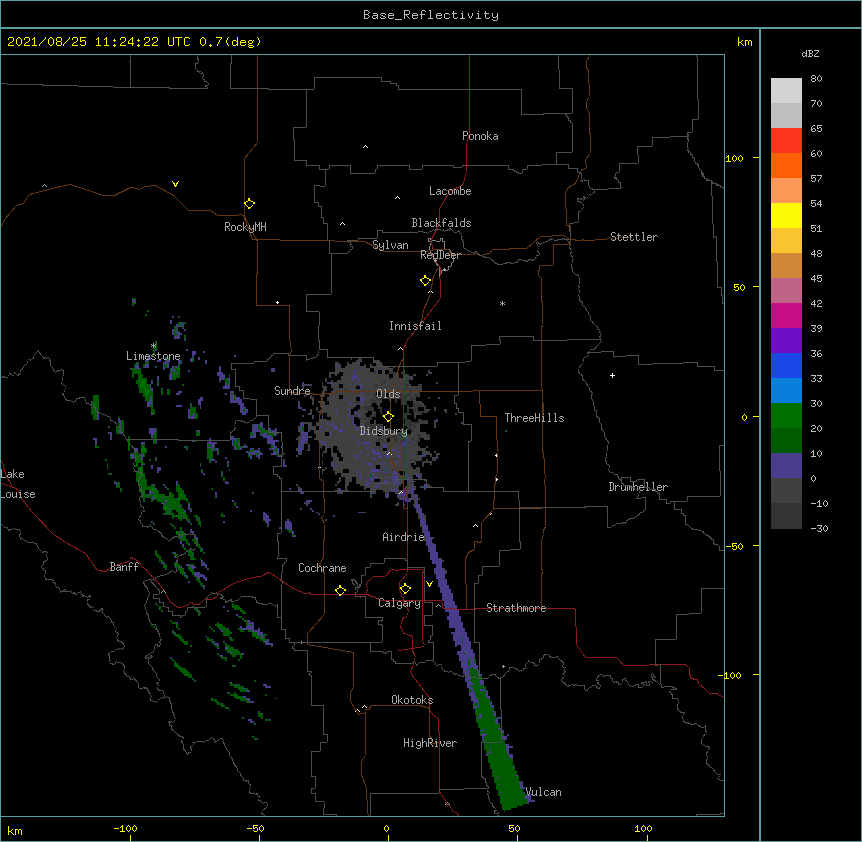
Task: Pick the mauve 45–42 dBZ legend swatch
Action: tap(786, 291)
